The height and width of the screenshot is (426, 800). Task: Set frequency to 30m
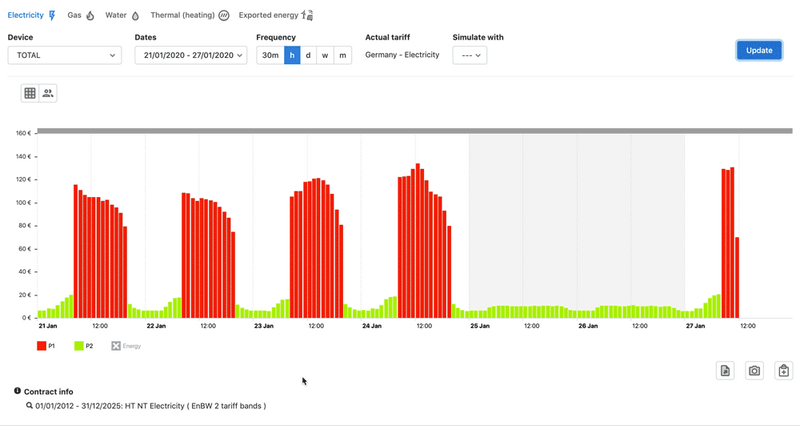270,55
